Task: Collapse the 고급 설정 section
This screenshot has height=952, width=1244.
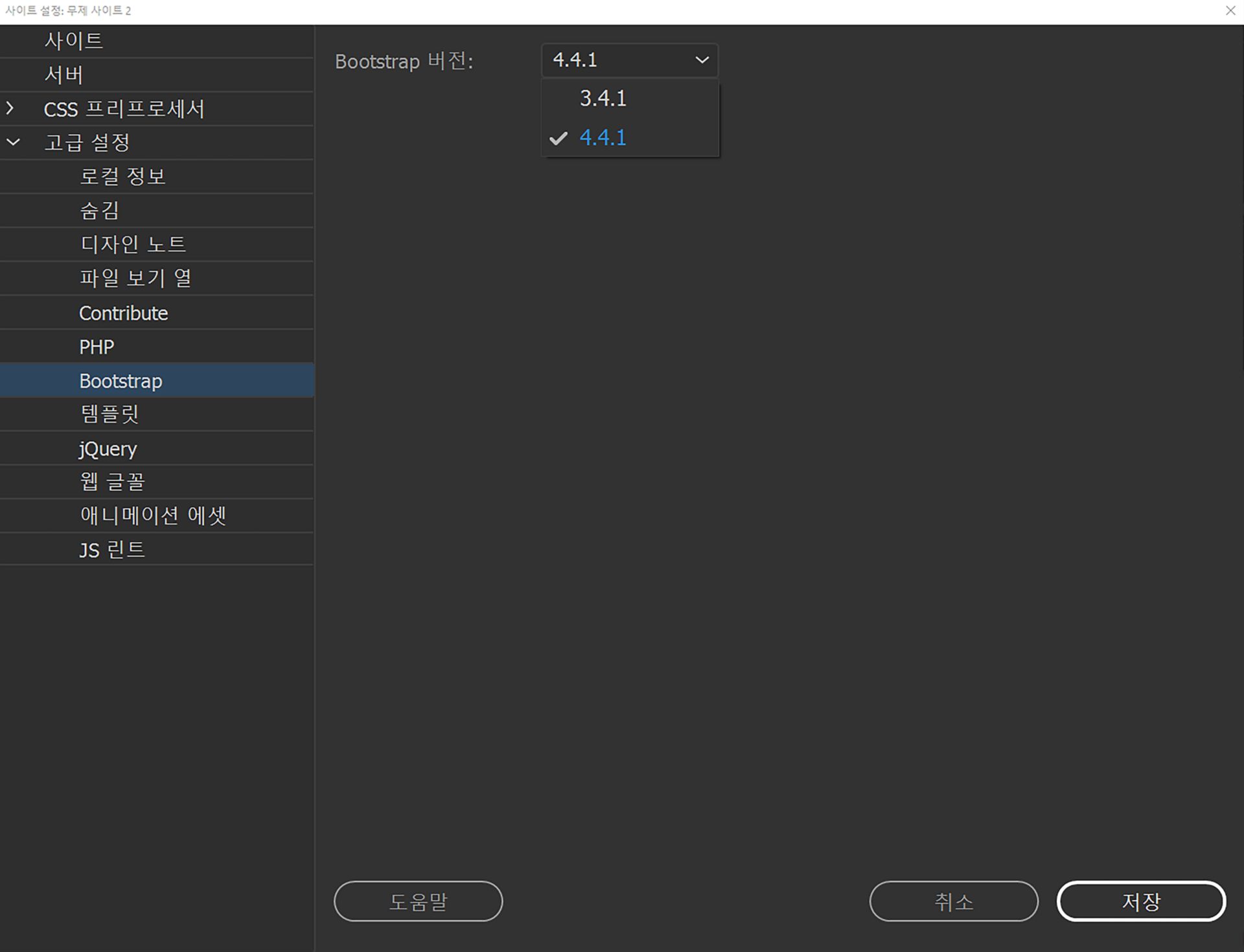Action: click(x=12, y=142)
